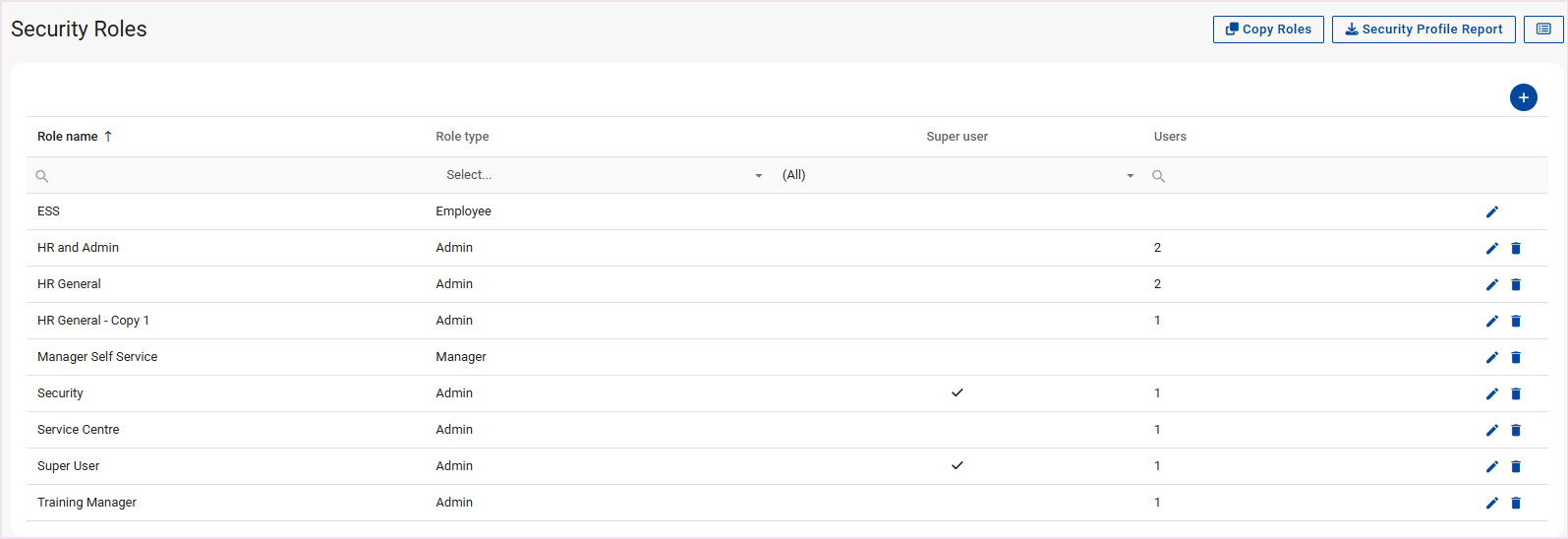Screen dimensions: 1568x539
Task: Add a new security role
Action: (1523, 97)
